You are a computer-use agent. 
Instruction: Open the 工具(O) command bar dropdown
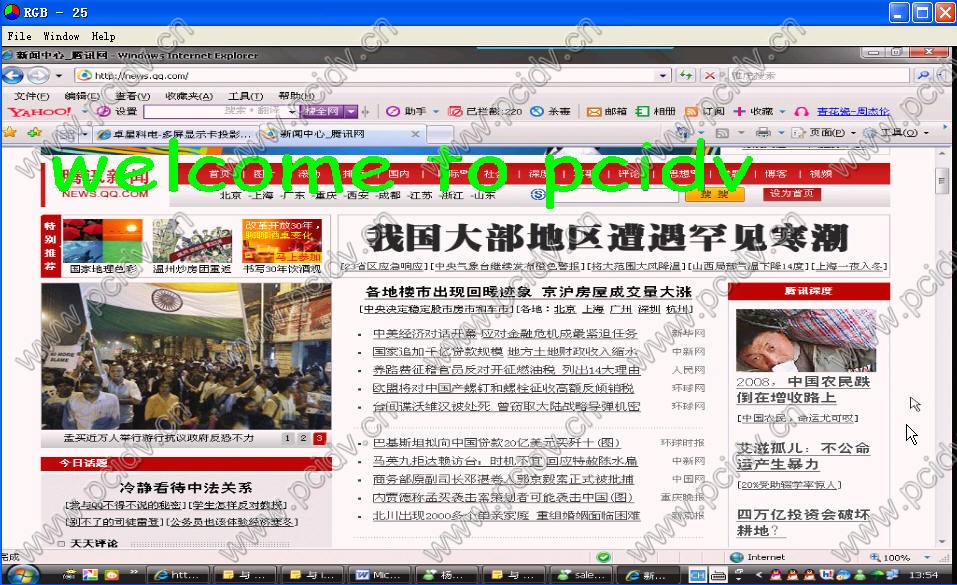pyautogui.click(x=896, y=132)
